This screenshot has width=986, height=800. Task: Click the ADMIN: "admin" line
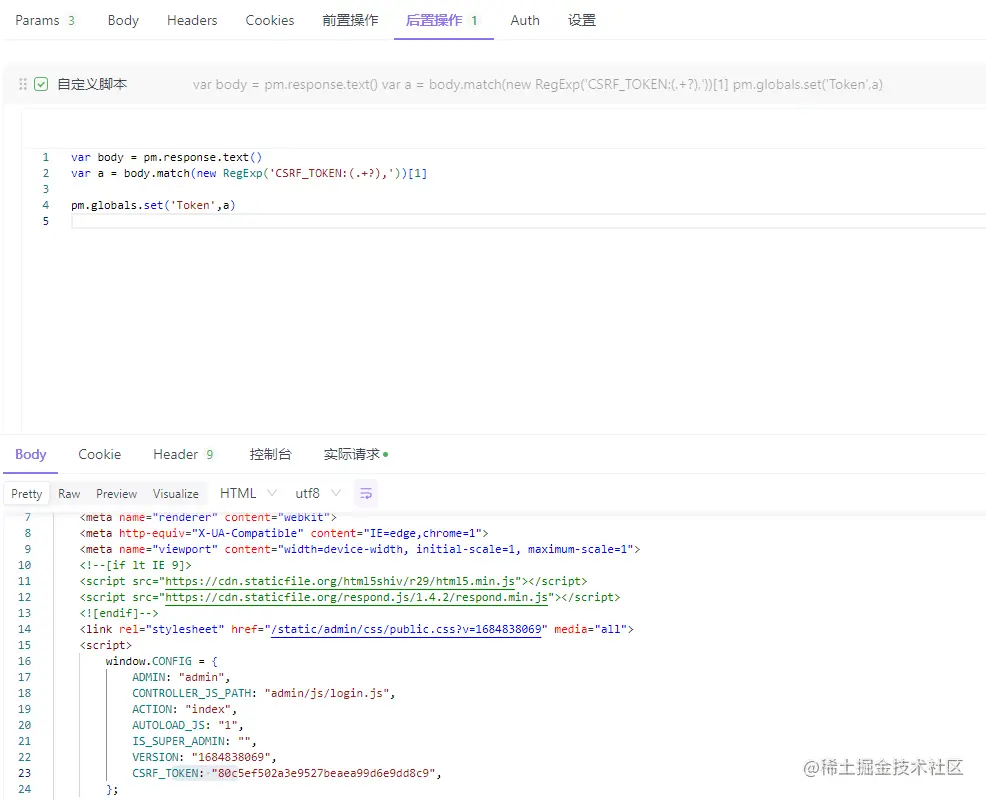point(181,677)
